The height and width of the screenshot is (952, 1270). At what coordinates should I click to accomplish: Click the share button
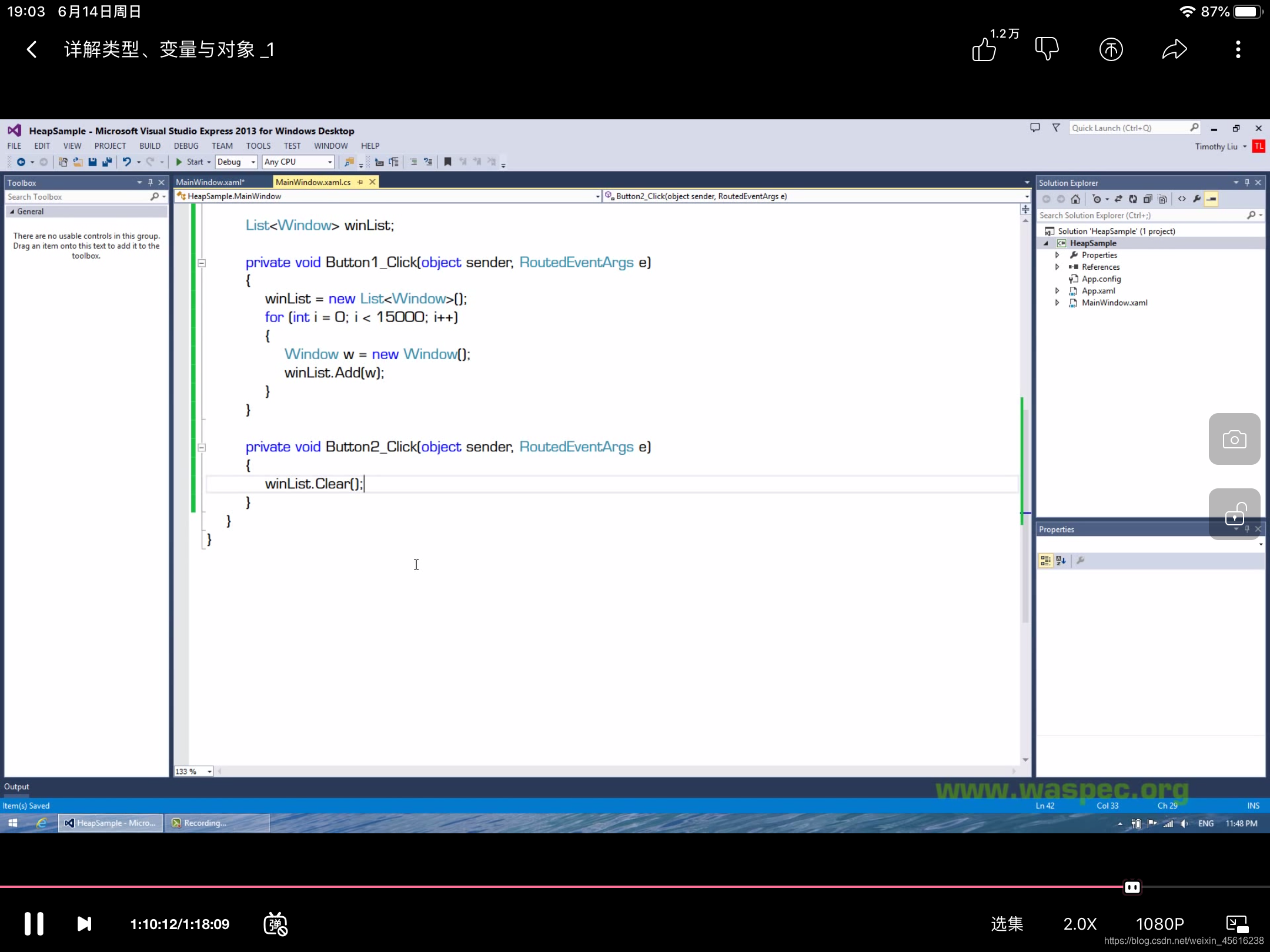pos(1175,48)
